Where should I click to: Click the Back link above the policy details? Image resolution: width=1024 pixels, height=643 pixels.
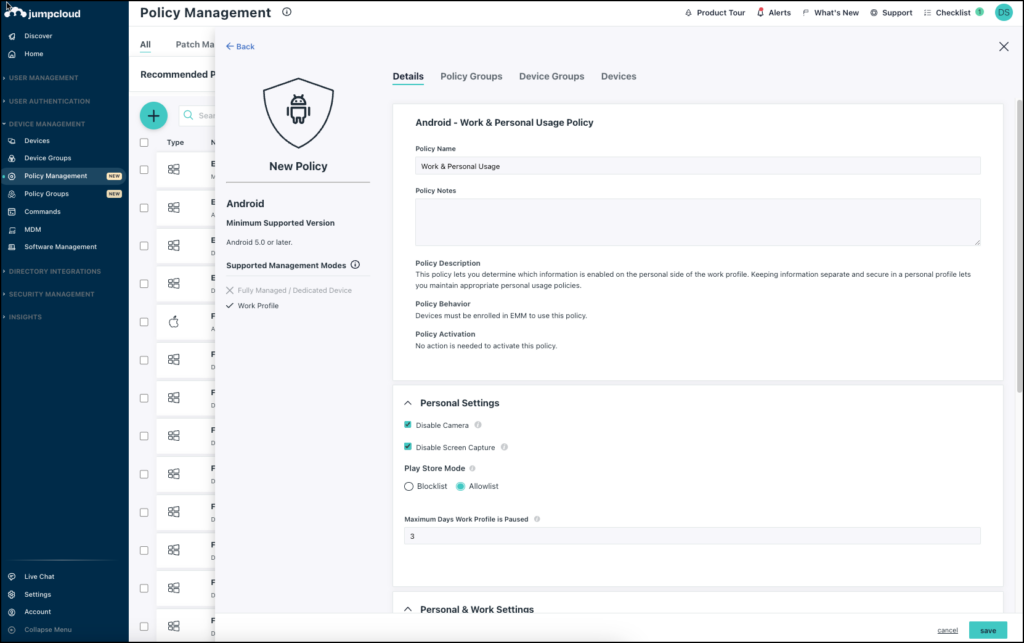click(239, 46)
